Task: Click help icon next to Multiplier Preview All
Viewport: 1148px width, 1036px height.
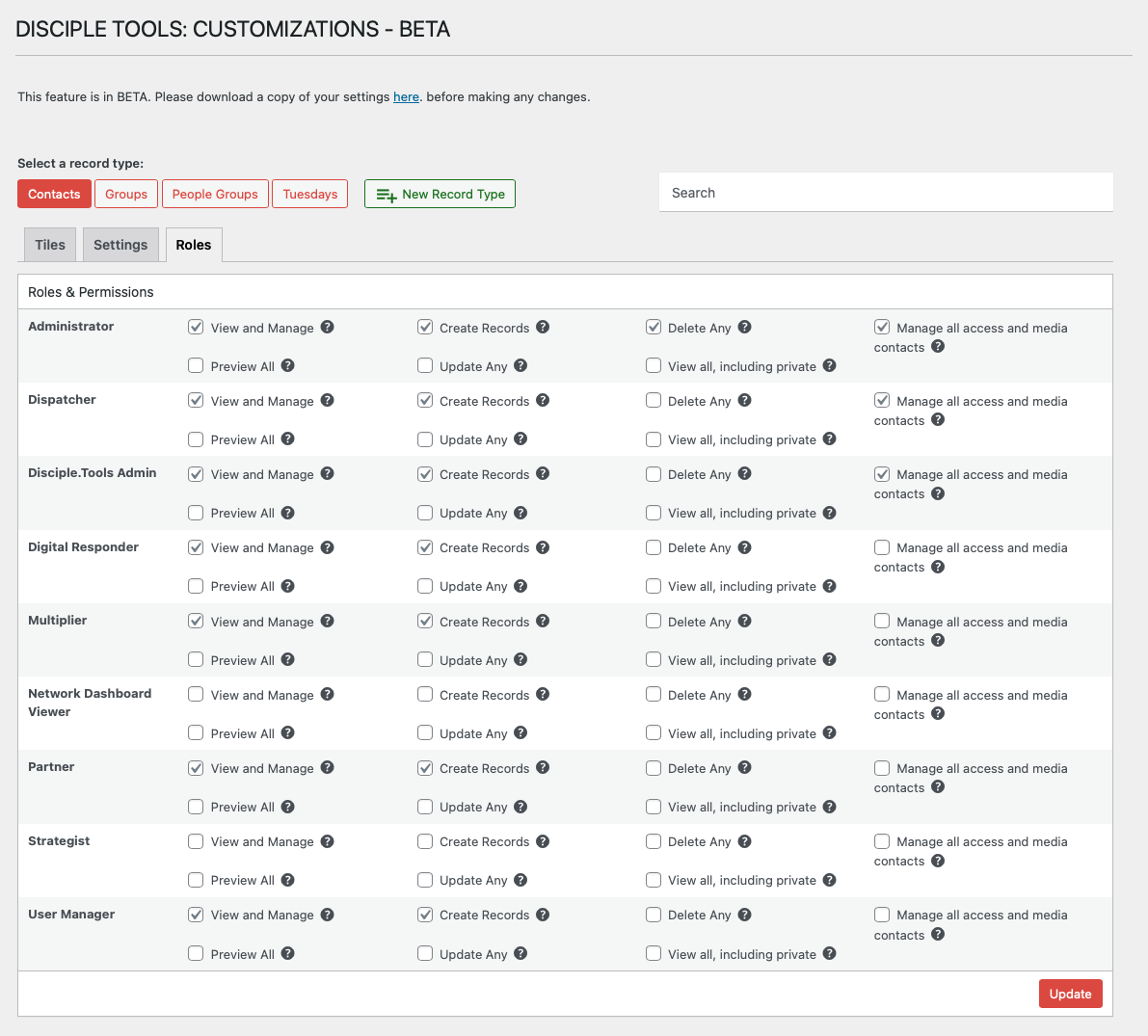Action: point(288,660)
